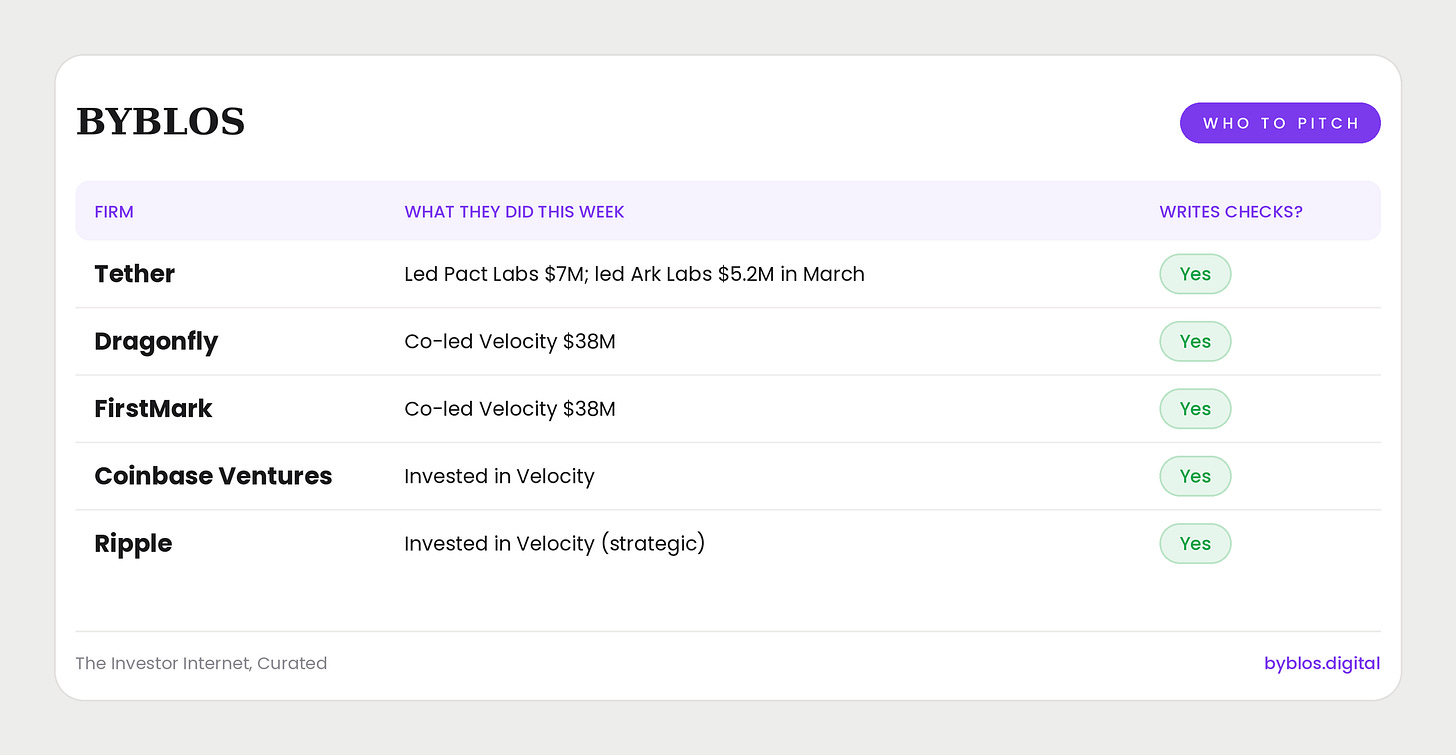Click the Yes badge in Tether row
Screen dimensions: 1456x755
point(1195,274)
